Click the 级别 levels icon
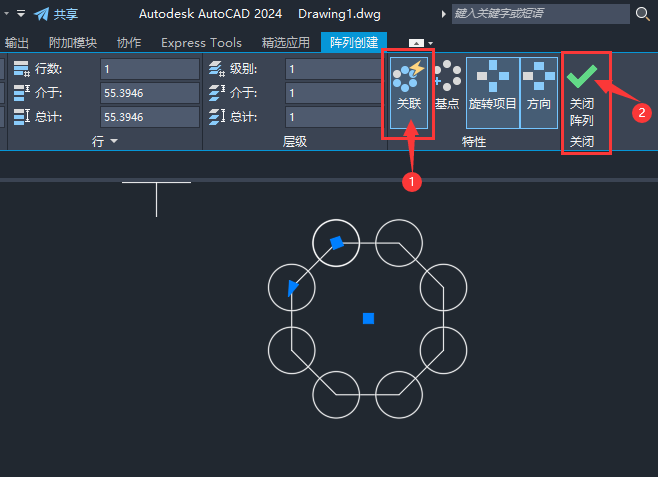The height and width of the screenshot is (477, 658). coord(217,69)
